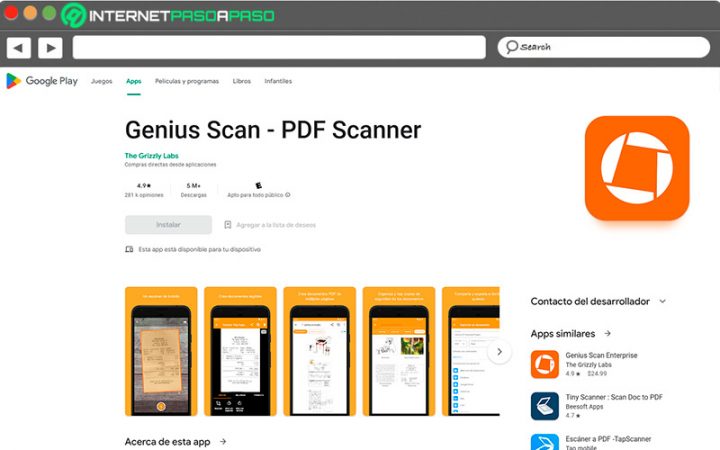Click Contacto del desarrollador heading

coord(590,301)
